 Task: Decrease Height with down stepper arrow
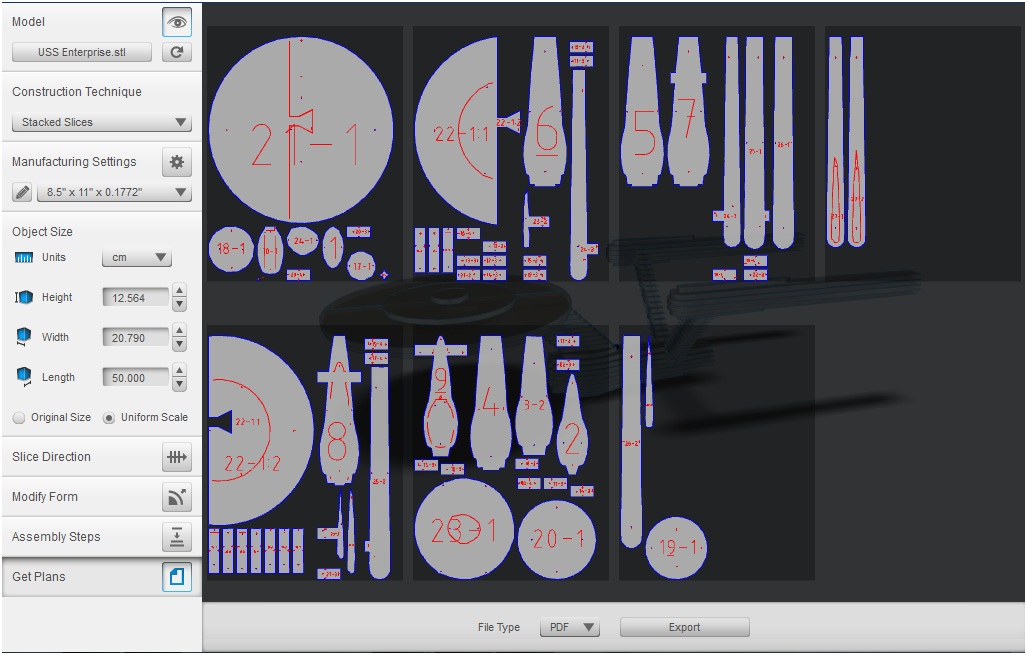tap(179, 305)
